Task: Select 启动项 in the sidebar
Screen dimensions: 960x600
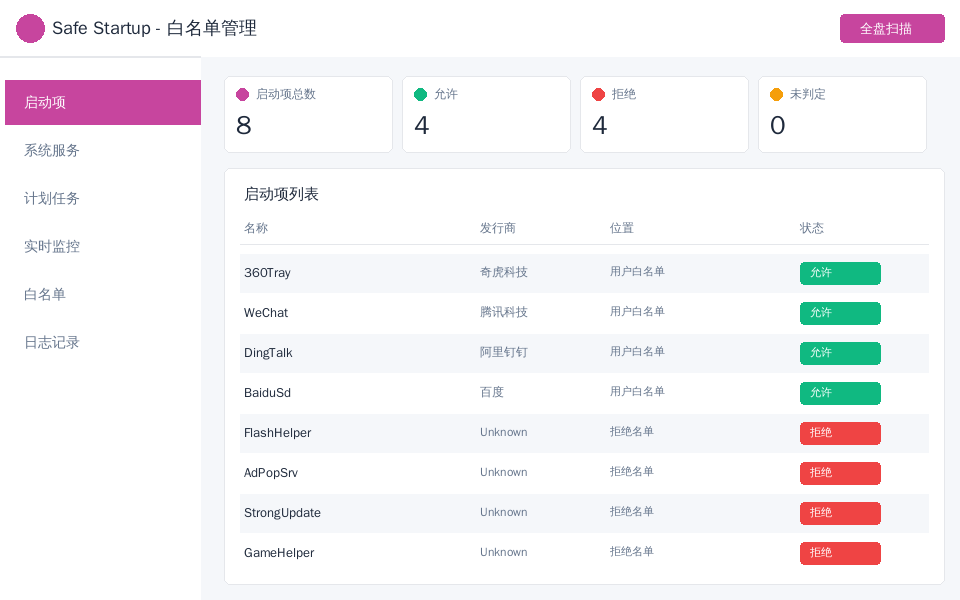Action: [103, 102]
